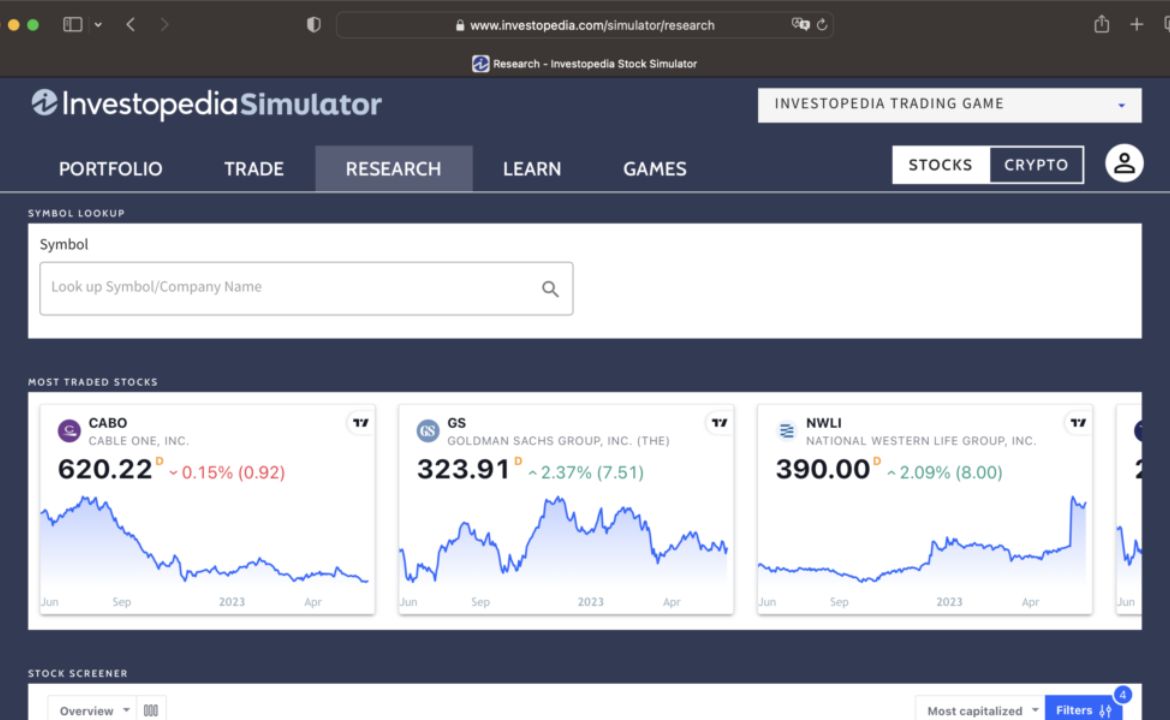The height and width of the screenshot is (720, 1170).
Task: Switch to the PORTFOLIO tab
Action: [x=110, y=168]
